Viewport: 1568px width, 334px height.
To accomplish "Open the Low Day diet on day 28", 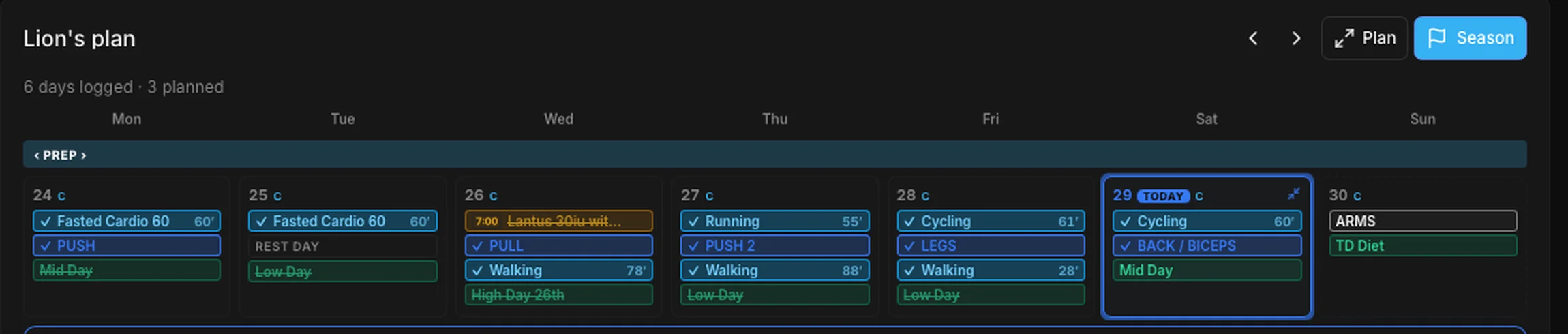I will 991,294.
